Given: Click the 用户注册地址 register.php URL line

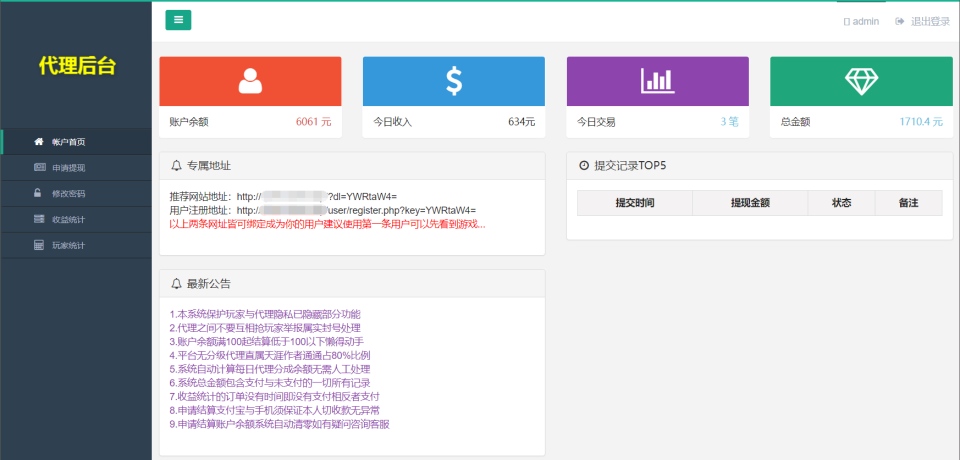Looking at the screenshot, I should [323, 210].
